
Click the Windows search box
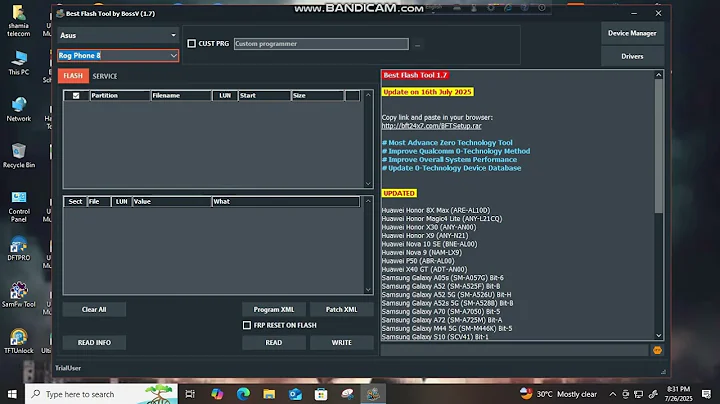click(x=101, y=394)
